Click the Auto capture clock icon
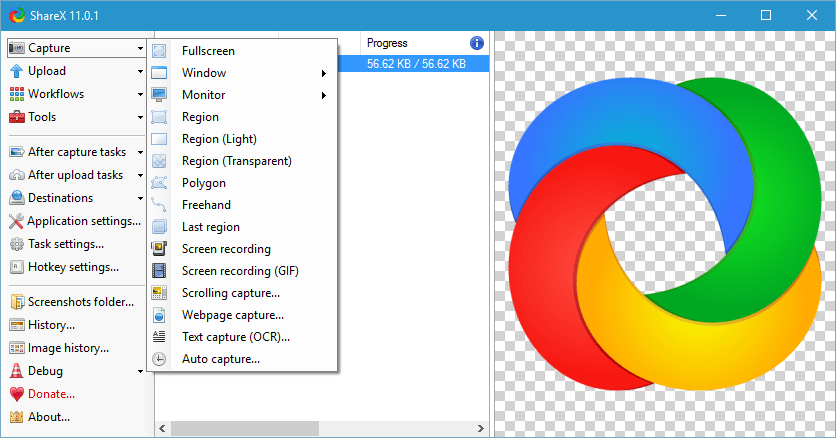The height and width of the screenshot is (438, 836). [x=159, y=359]
